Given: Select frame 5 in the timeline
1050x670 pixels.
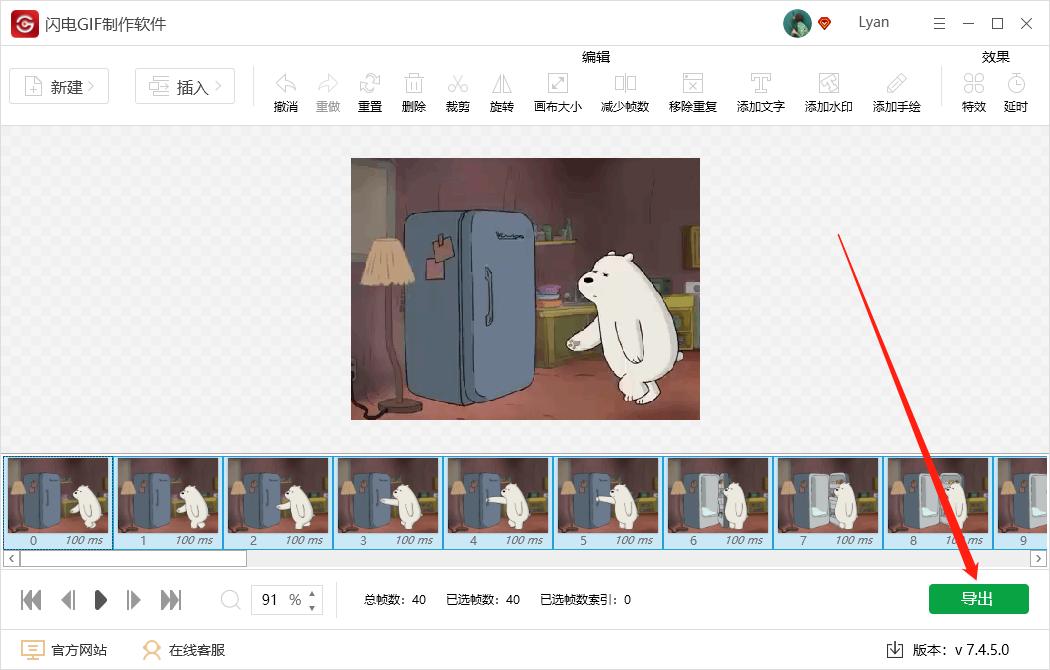Looking at the screenshot, I should [x=607, y=500].
